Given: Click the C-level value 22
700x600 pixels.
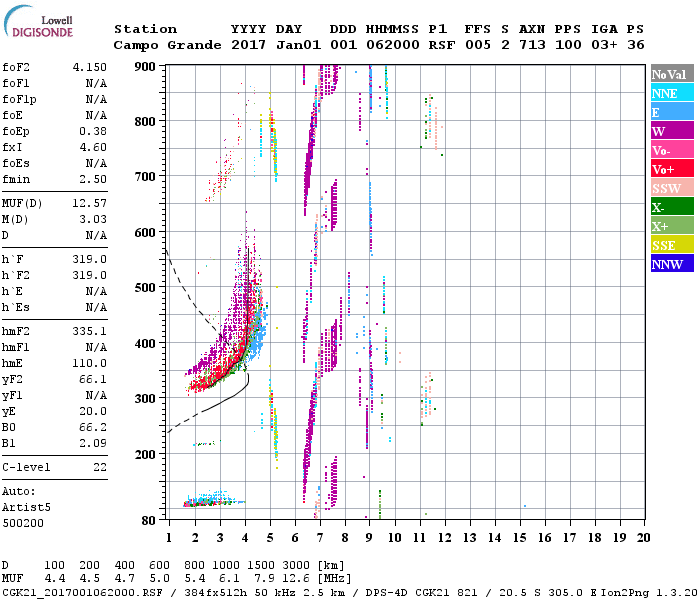Looking at the screenshot, I should [x=100, y=467].
